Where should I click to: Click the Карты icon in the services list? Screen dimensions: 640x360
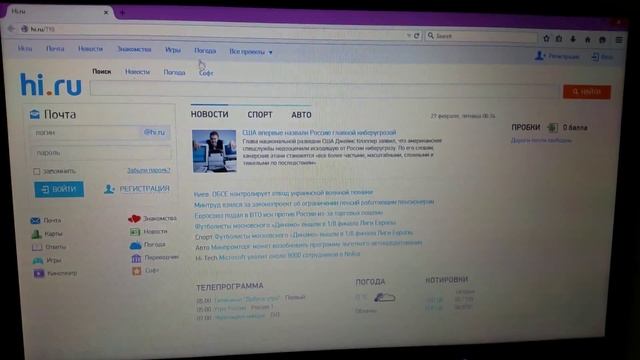tap(36, 234)
